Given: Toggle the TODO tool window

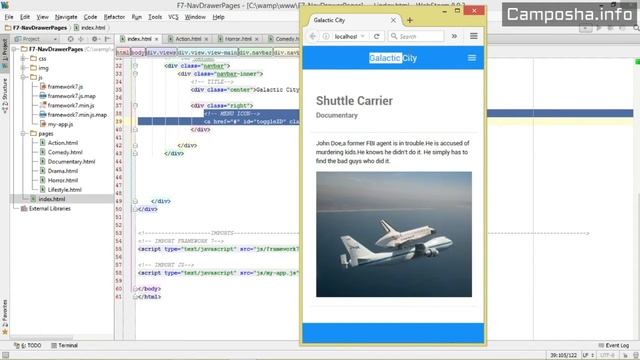Looking at the screenshot, I should 28,345.
